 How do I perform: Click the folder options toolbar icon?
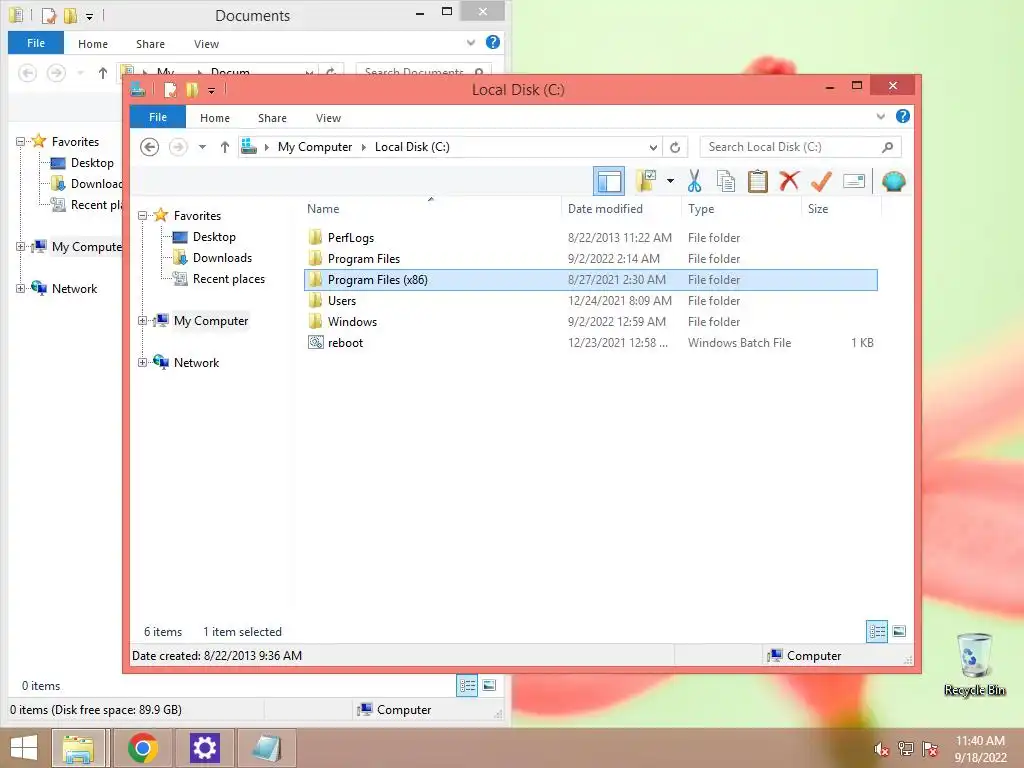(x=647, y=181)
